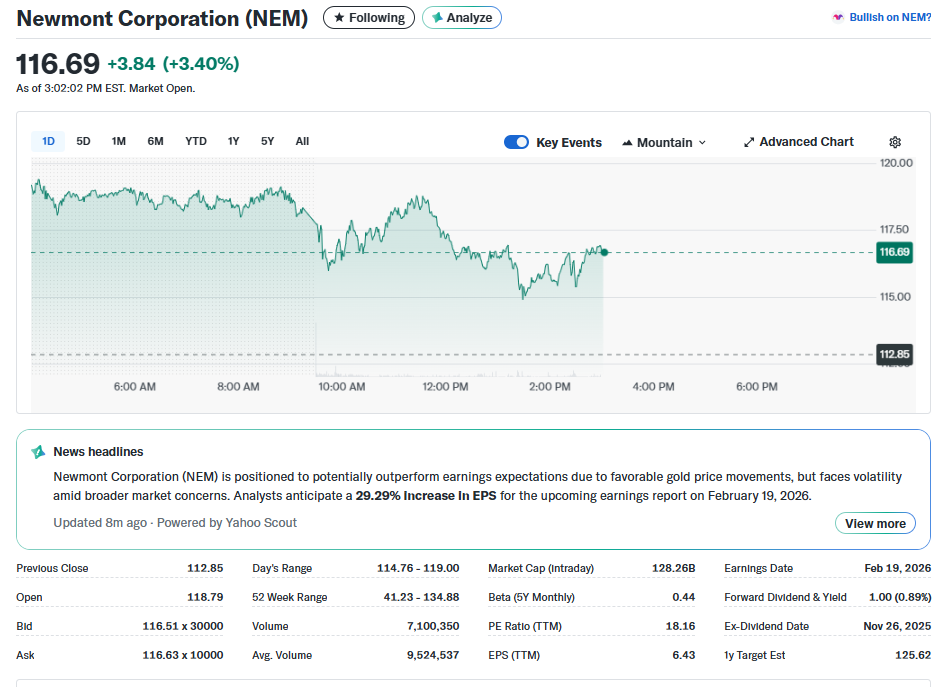Toggle the Key Events switch
Viewport: 950px width, 687px height.
pos(516,142)
